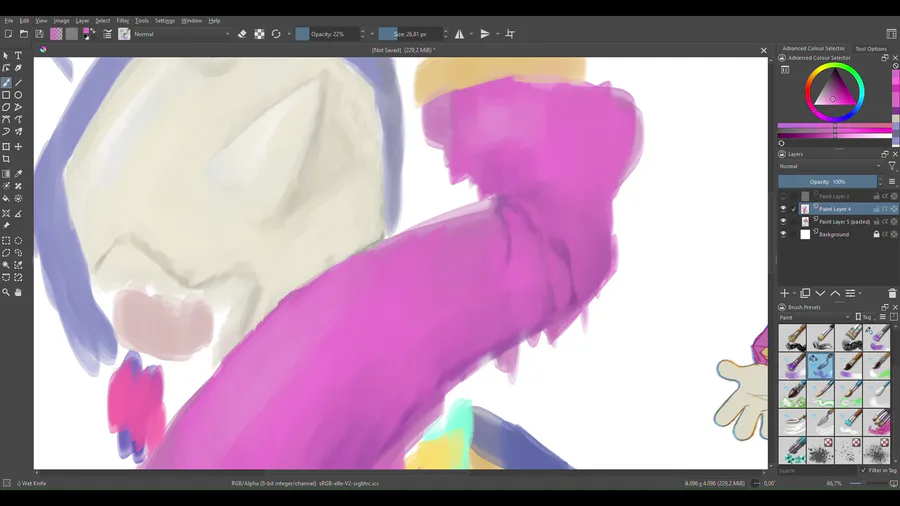This screenshot has width=900, height=506.
Task: Expand the opacity slider options arrow
Action: coord(372,34)
